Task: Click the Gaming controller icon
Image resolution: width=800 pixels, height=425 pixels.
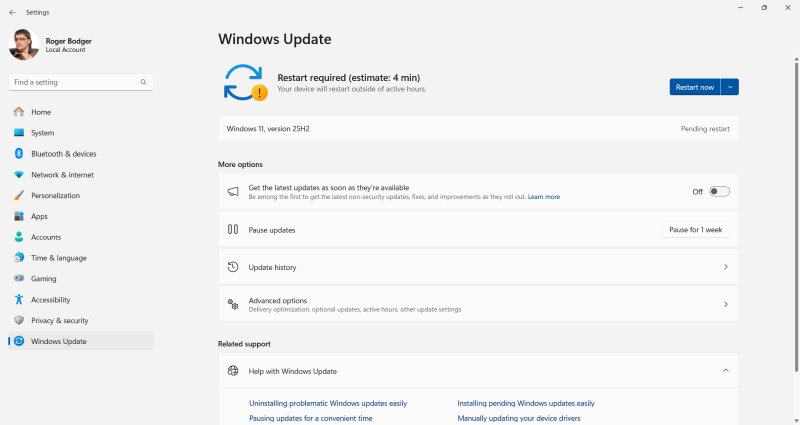Action: 19,279
